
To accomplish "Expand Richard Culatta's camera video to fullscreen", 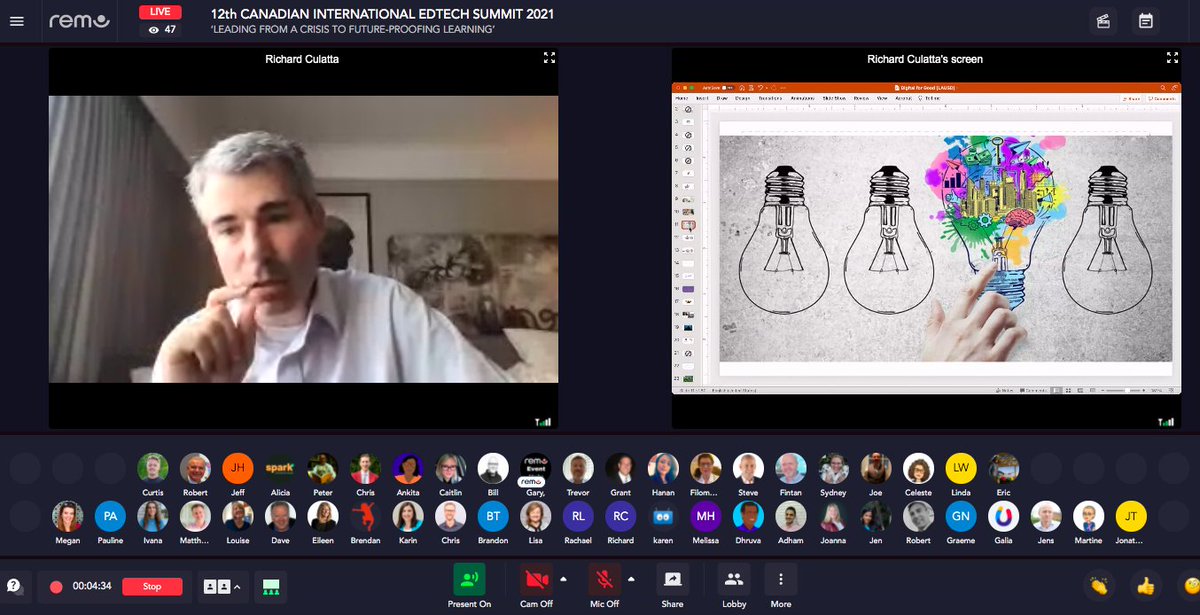I will pyautogui.click(x=549, y=58).
